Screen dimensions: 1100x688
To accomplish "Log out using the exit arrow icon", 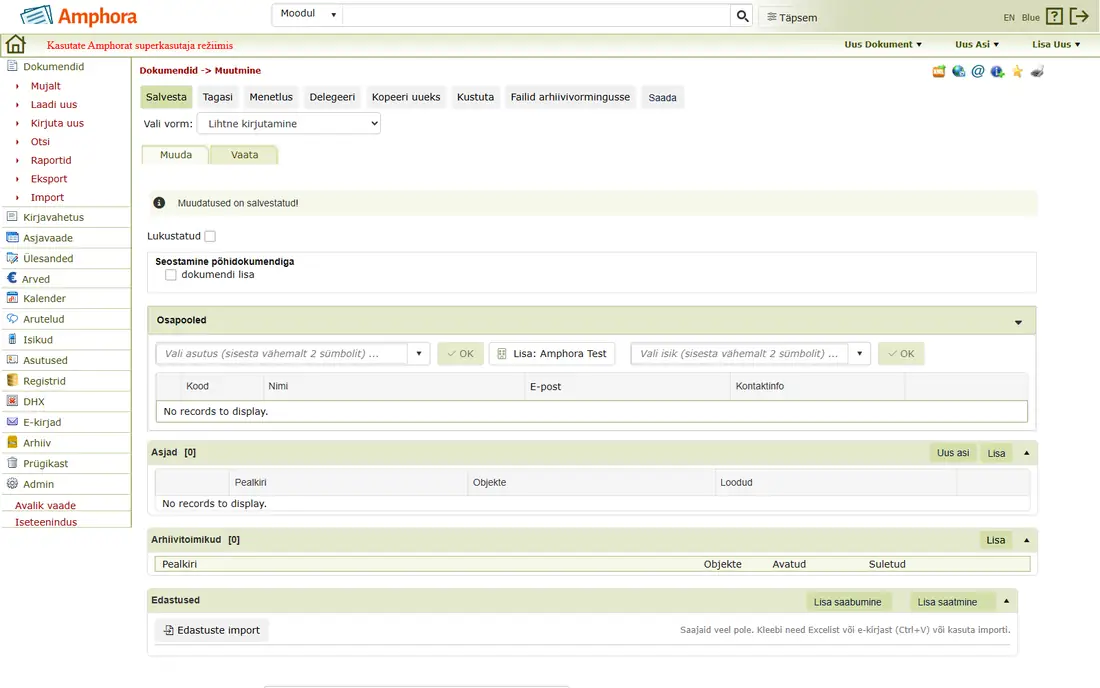I will [1079, 16].
